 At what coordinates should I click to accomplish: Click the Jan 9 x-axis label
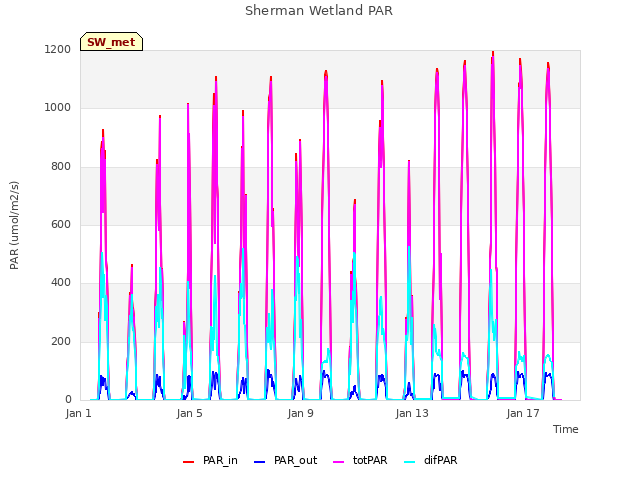(300, 413)
